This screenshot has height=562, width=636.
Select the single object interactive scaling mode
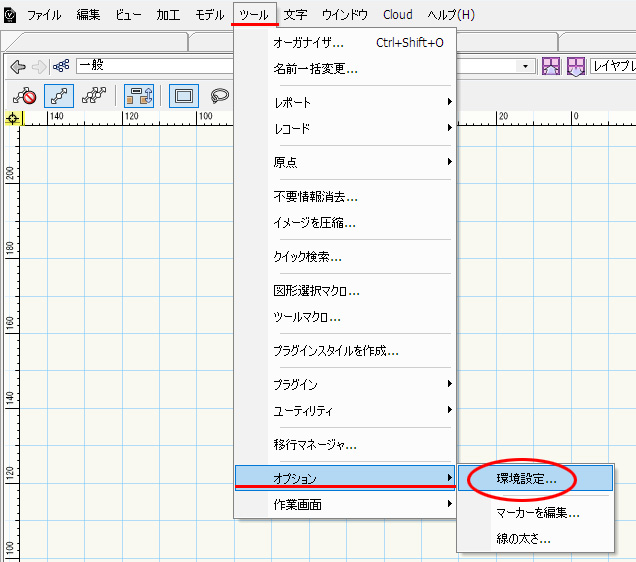tap(58, 97)
